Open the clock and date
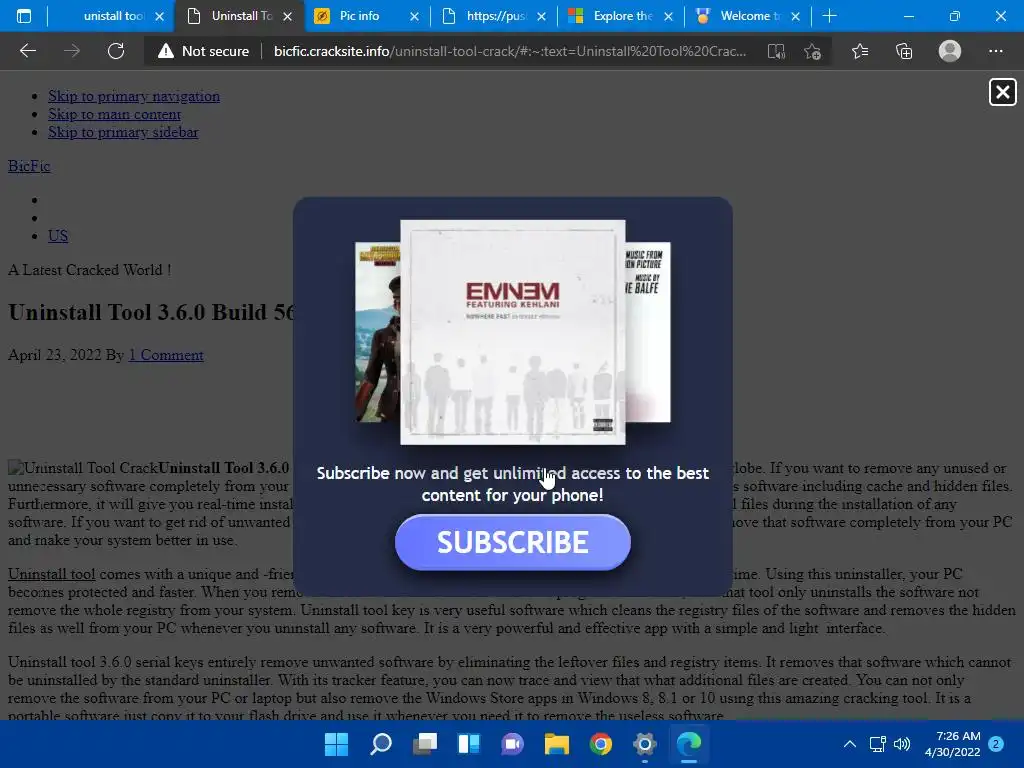1024x768 pixels. coord(952,744)
